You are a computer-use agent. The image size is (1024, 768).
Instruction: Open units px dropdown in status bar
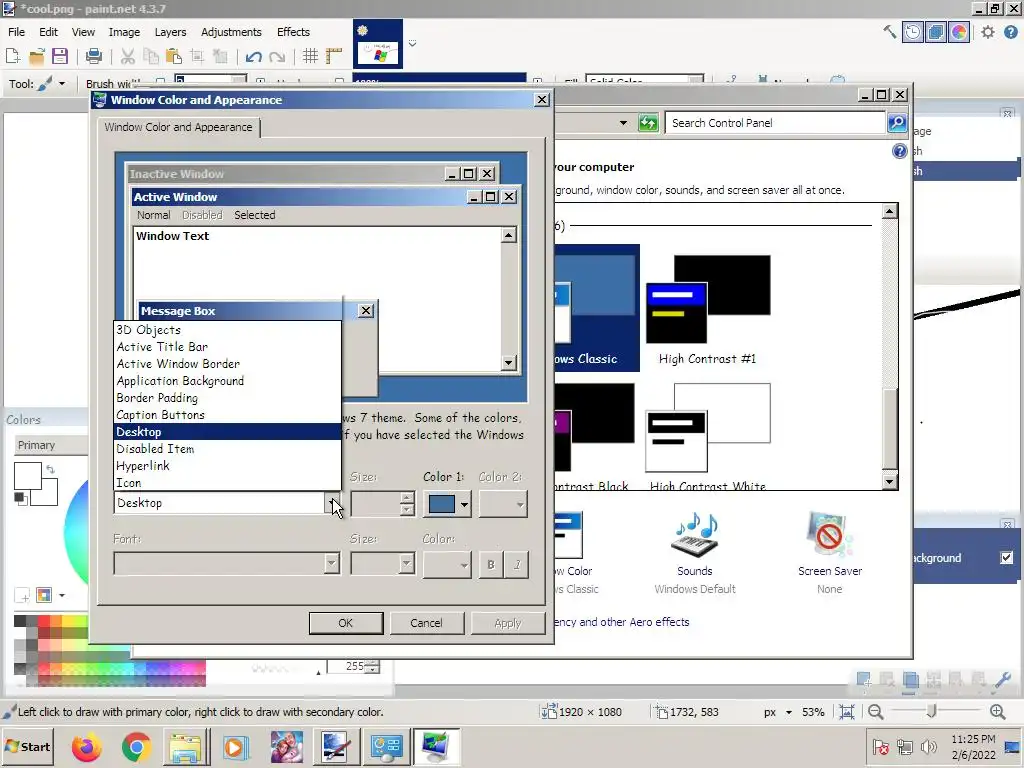(789, 712)
